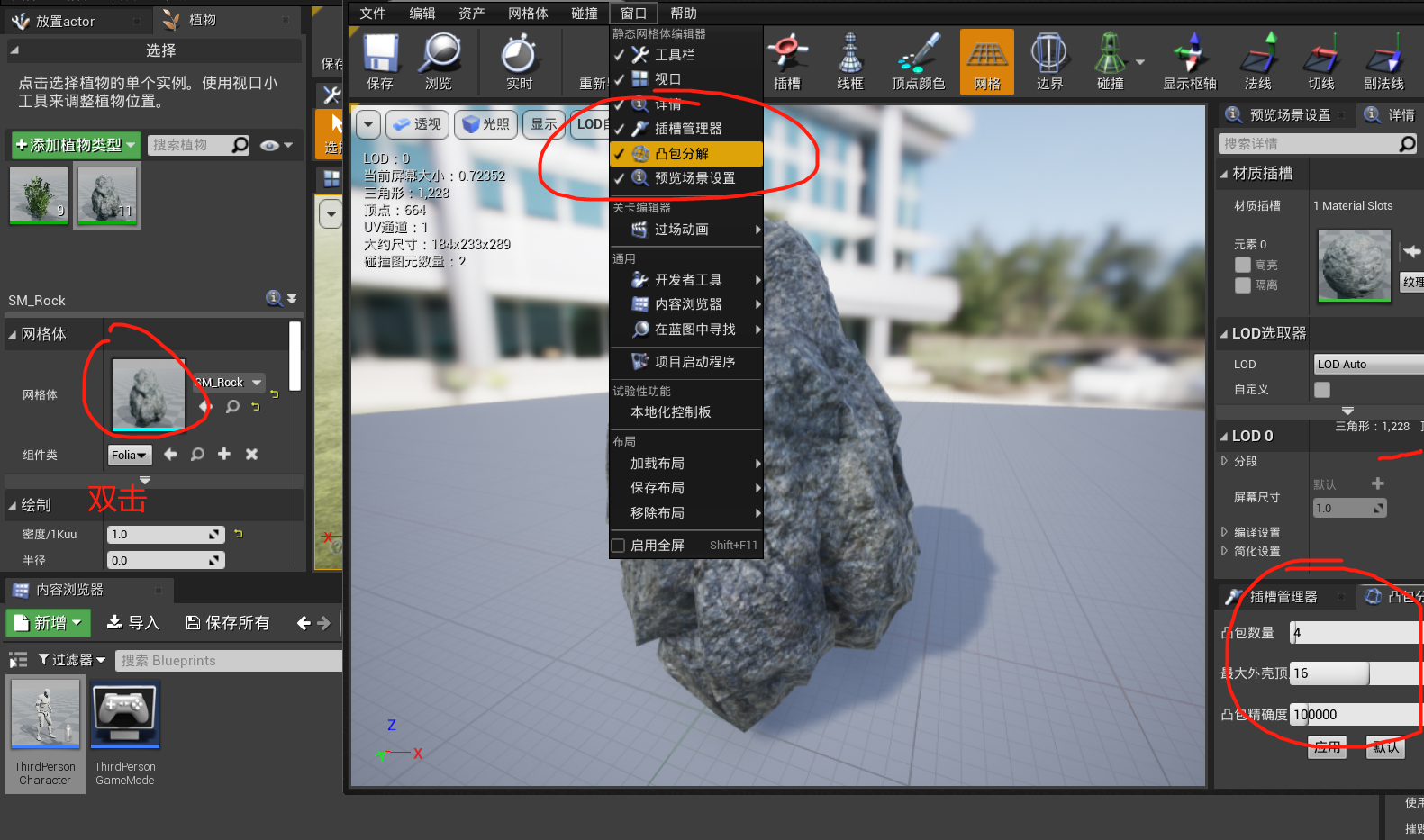
Task: Show the pivot with 显示枢轴 icon
Action: [x=1190, y=61]
